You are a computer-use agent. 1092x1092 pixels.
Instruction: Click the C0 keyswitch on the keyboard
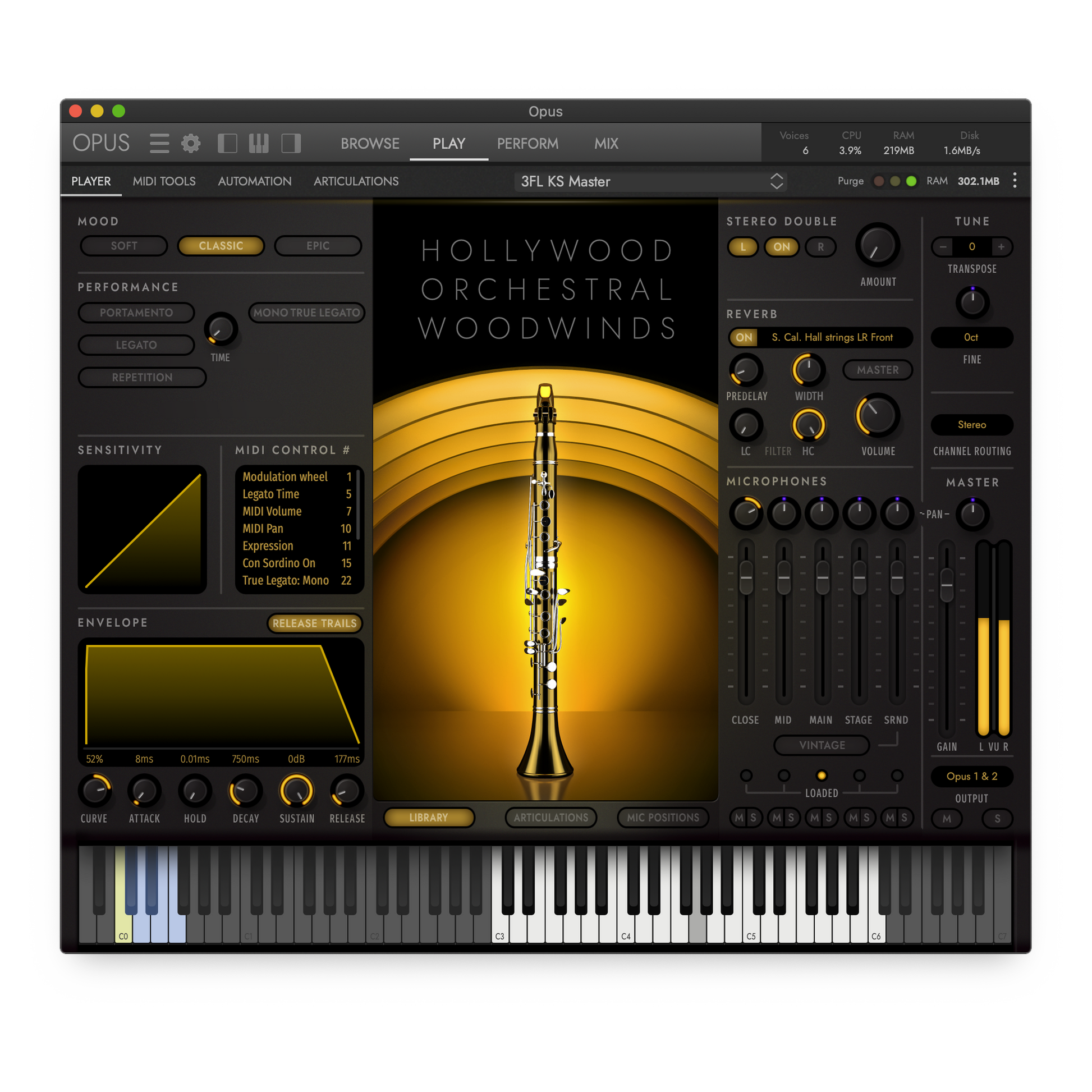[123, 927]
